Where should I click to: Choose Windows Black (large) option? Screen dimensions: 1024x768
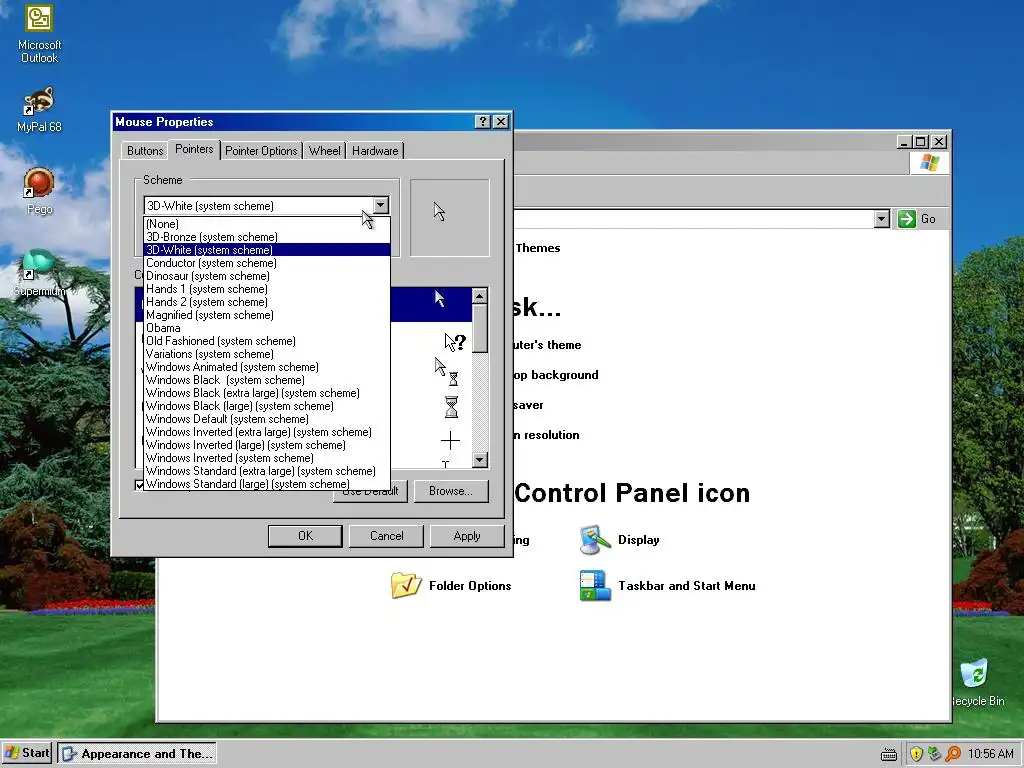pyautogui.click(x=266, y=406)
